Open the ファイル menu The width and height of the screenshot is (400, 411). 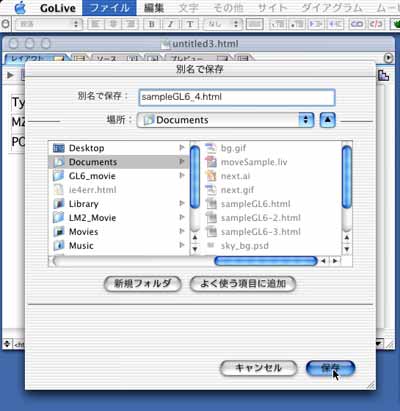109,8
